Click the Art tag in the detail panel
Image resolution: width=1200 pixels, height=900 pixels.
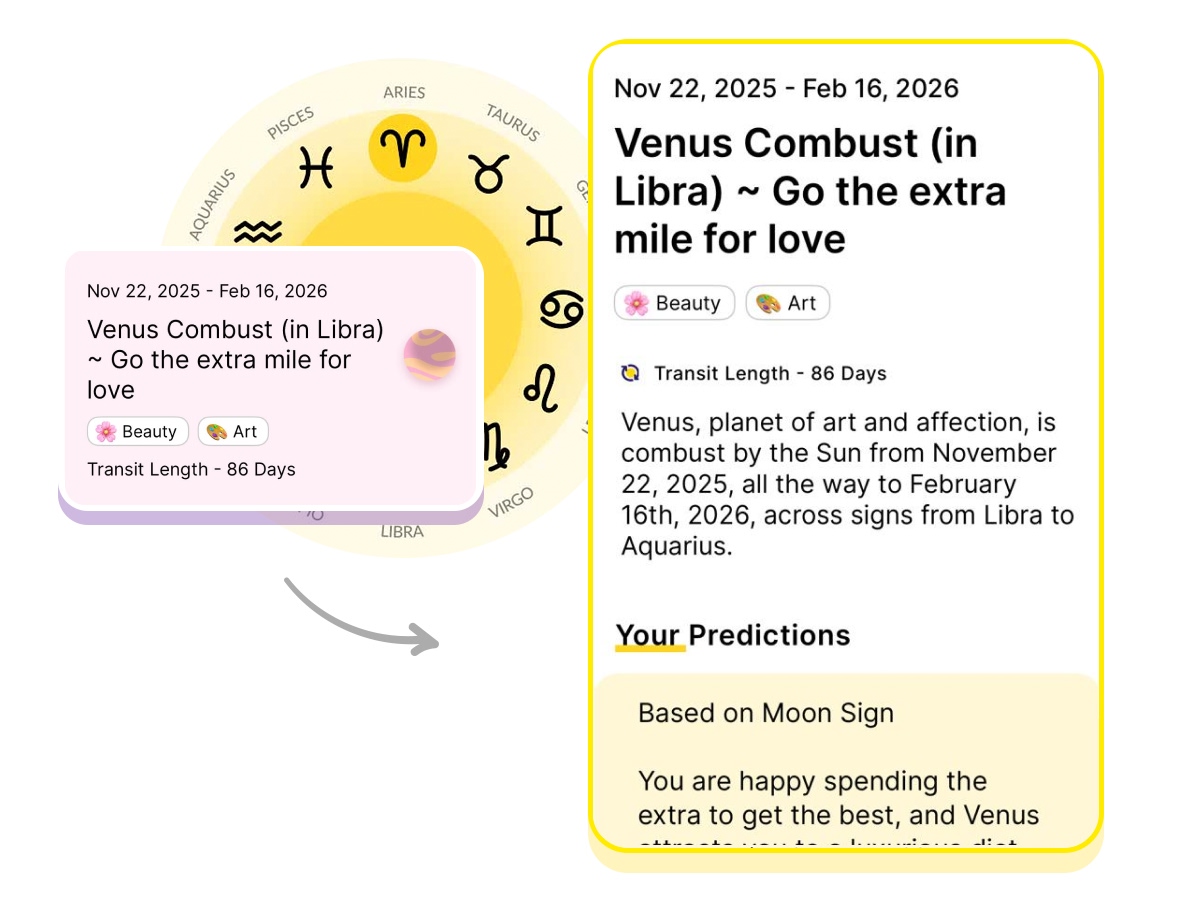tap(788, 303)
